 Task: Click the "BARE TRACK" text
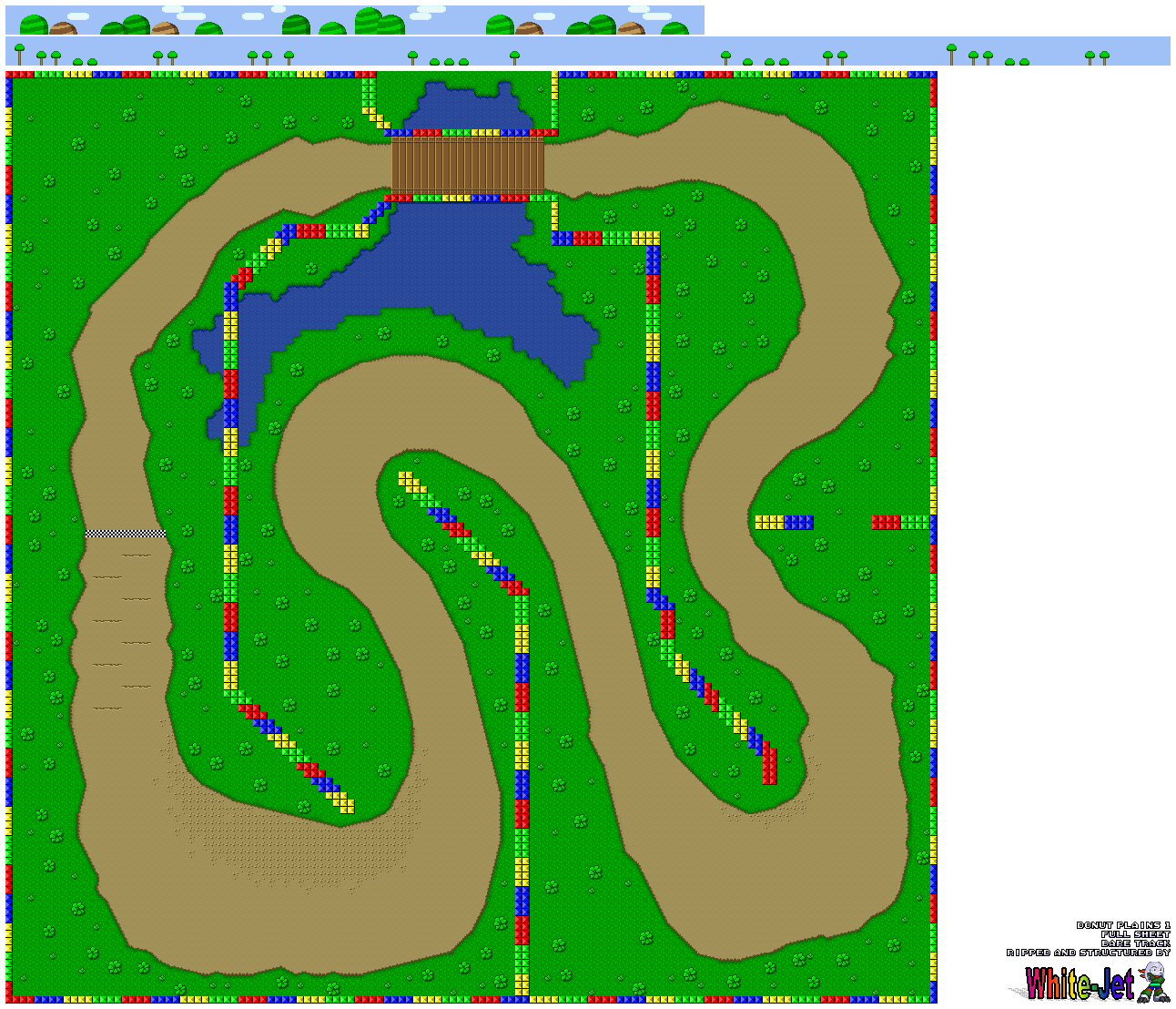coord(1136,943)
